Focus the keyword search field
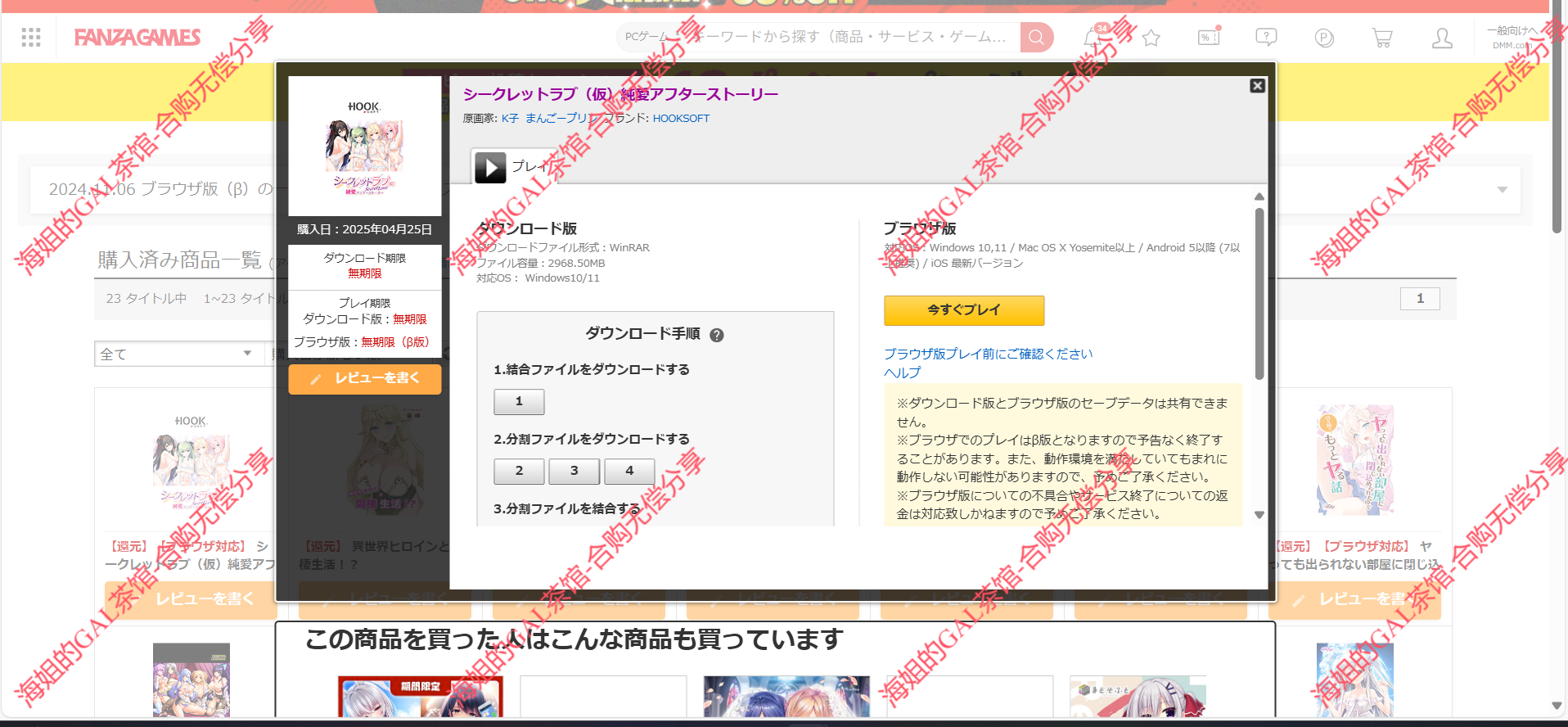 [x=851, y=37]
